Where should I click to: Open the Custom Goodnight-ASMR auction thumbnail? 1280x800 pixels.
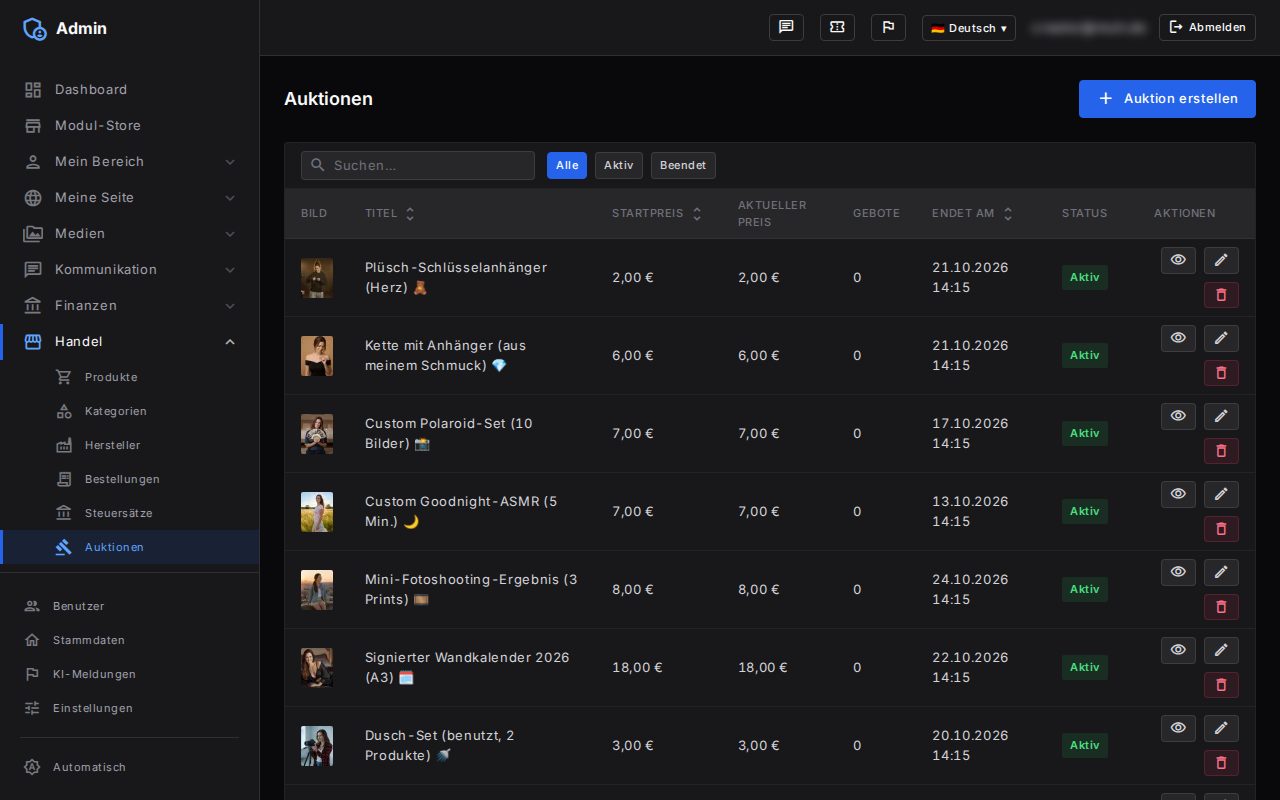317,511
